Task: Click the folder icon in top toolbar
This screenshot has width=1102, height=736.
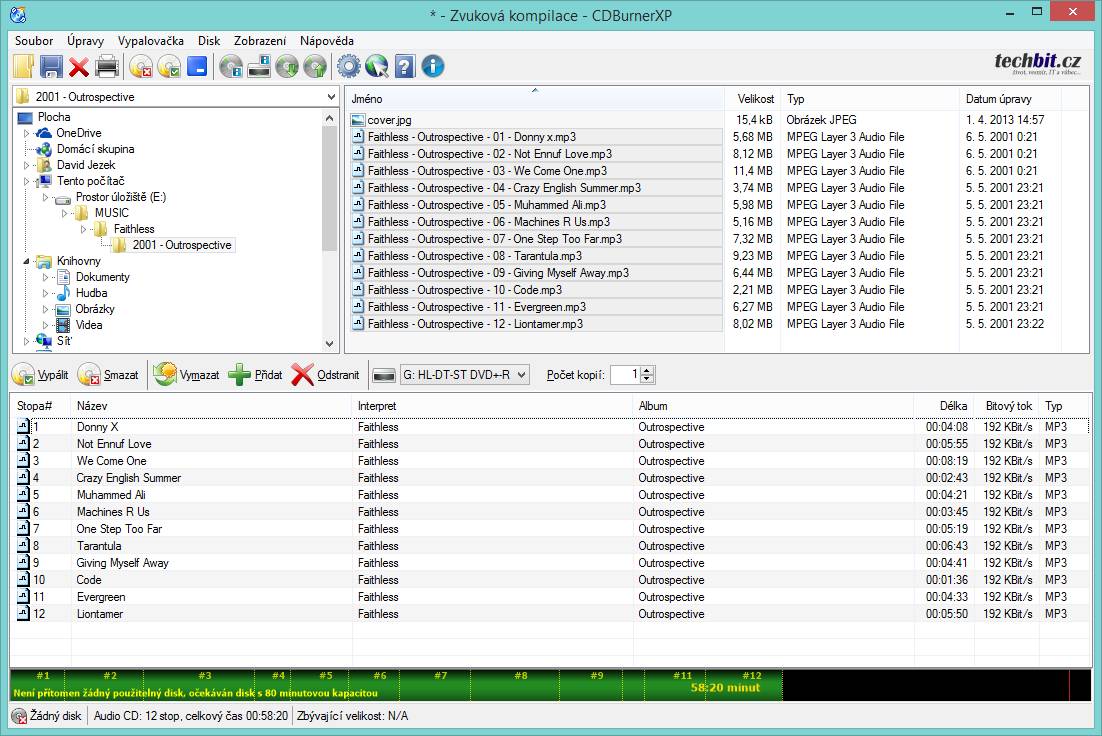Action: [x=24, y=67]
